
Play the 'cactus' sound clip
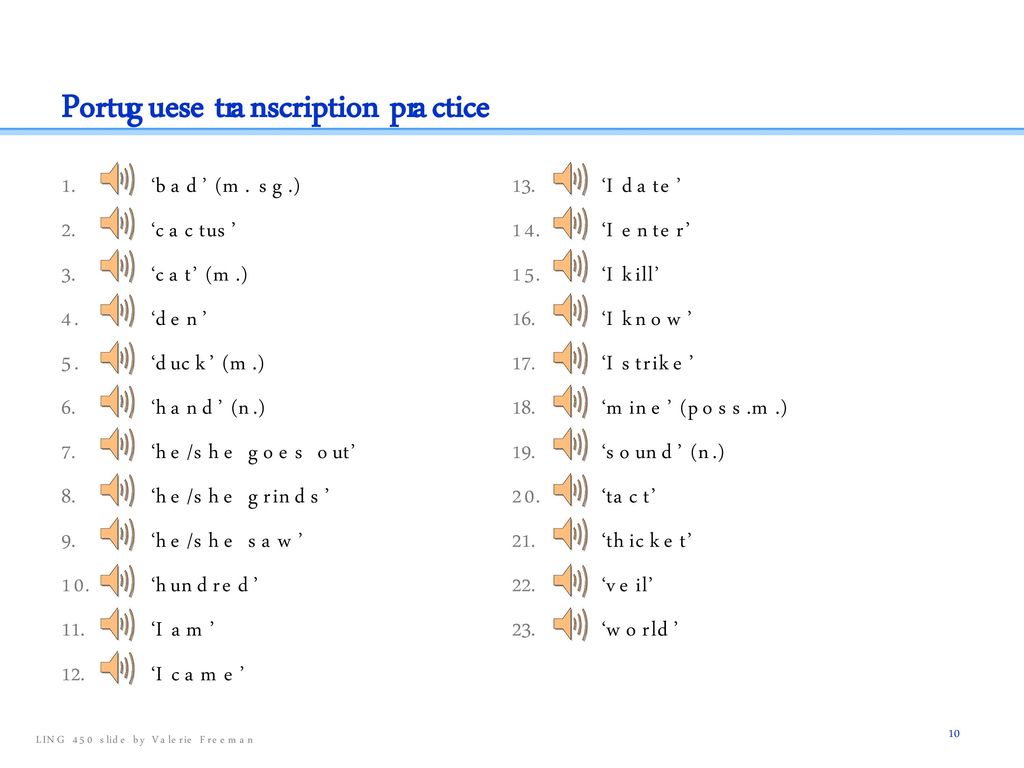pos(118,223)
